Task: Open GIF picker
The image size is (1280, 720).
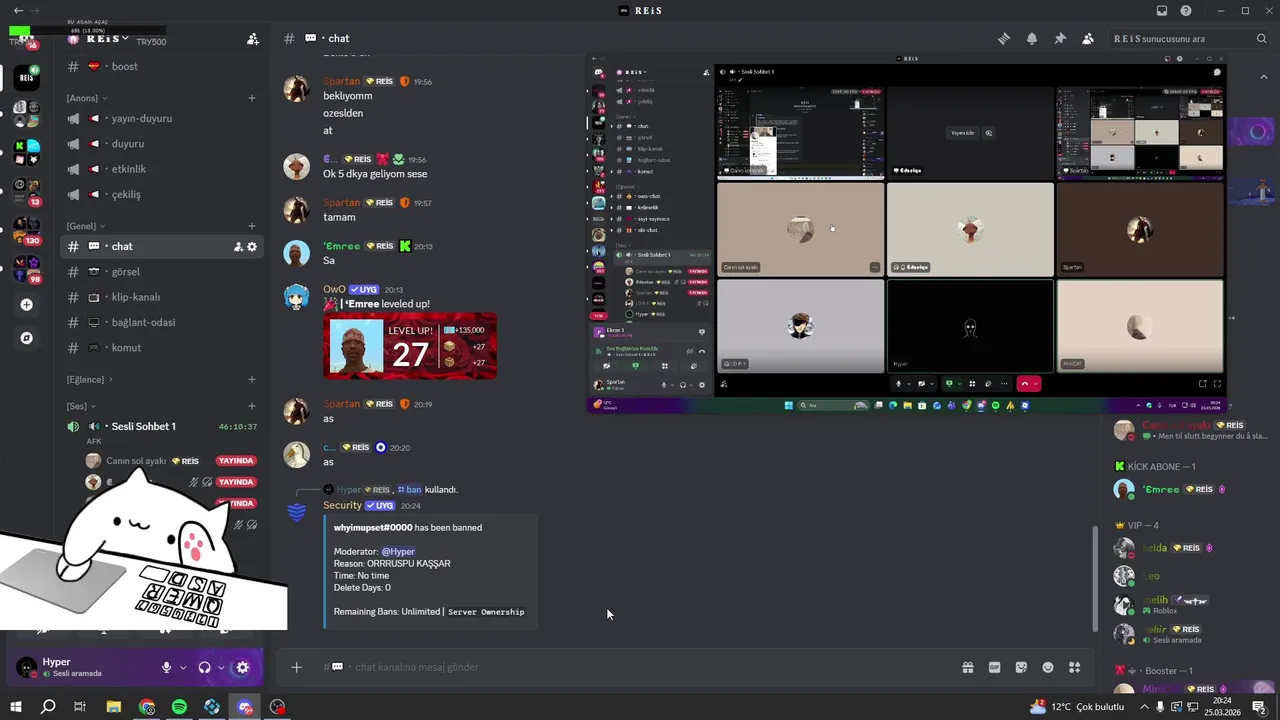Action: click(995, 667)
